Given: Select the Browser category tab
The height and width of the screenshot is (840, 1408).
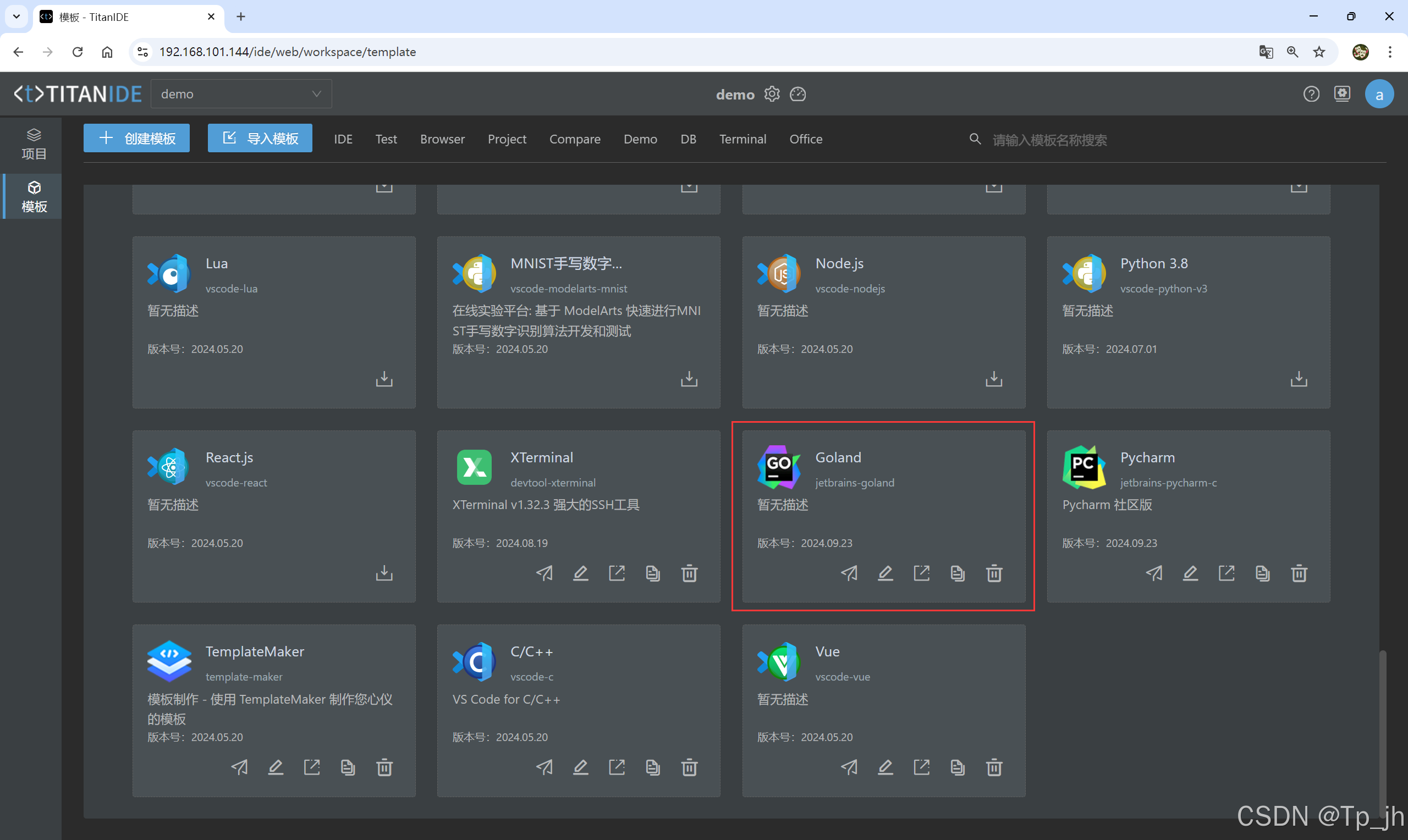Looking at the screenshot, I should 442,139.
